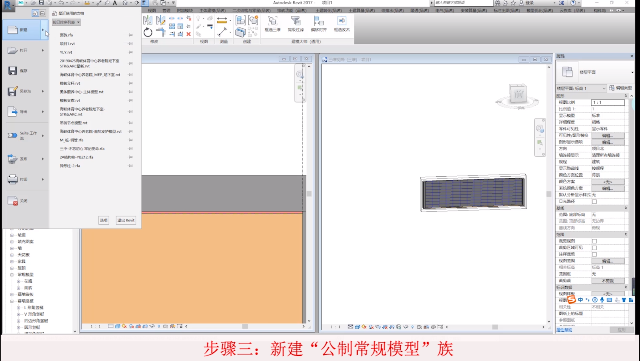Click the Save floppy-disk icon in the application menu
640x361 pixels.
pyautogui.click(x=12, y=71)
